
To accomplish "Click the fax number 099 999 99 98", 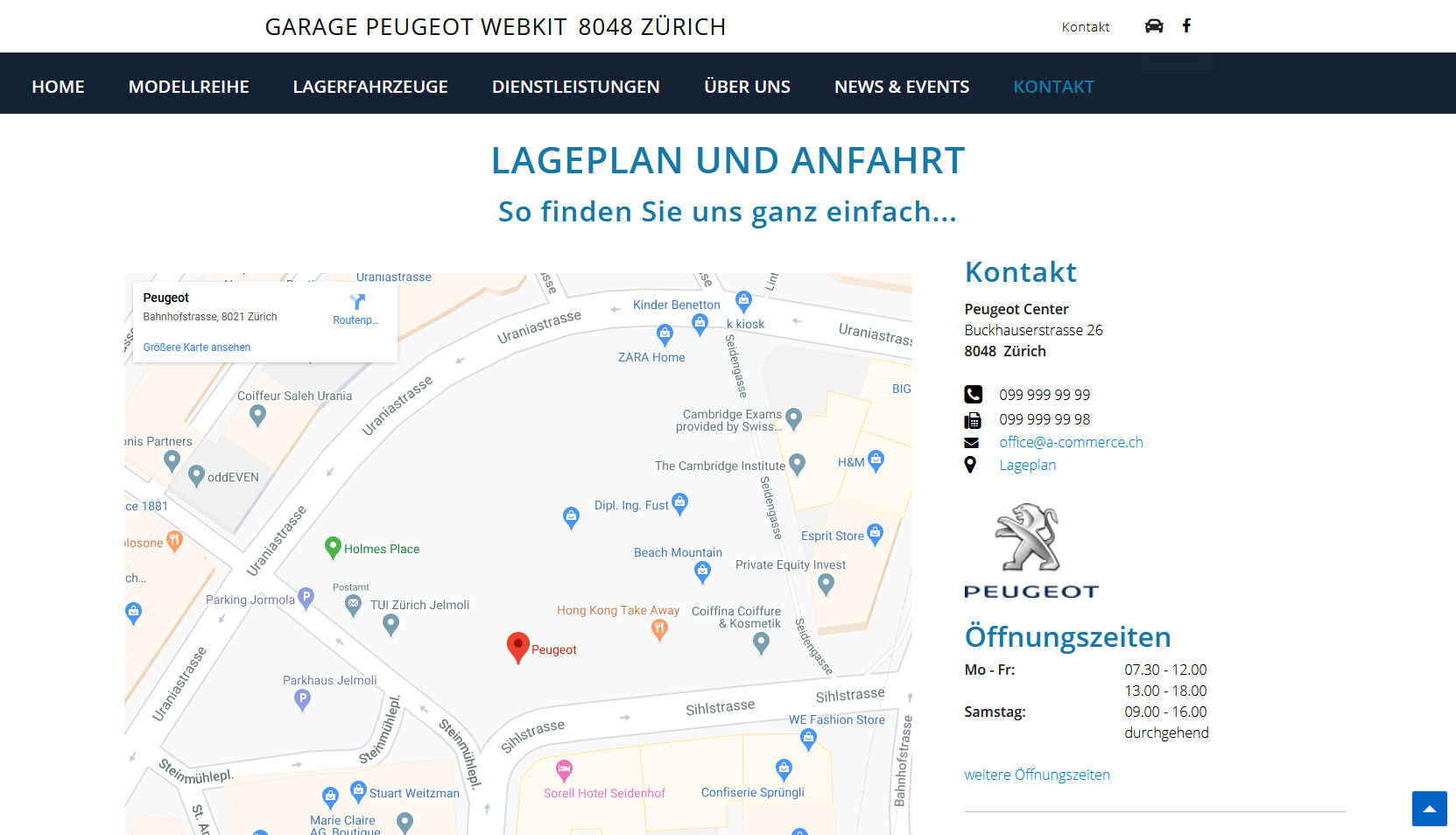I will click(x=1045, y=419).
